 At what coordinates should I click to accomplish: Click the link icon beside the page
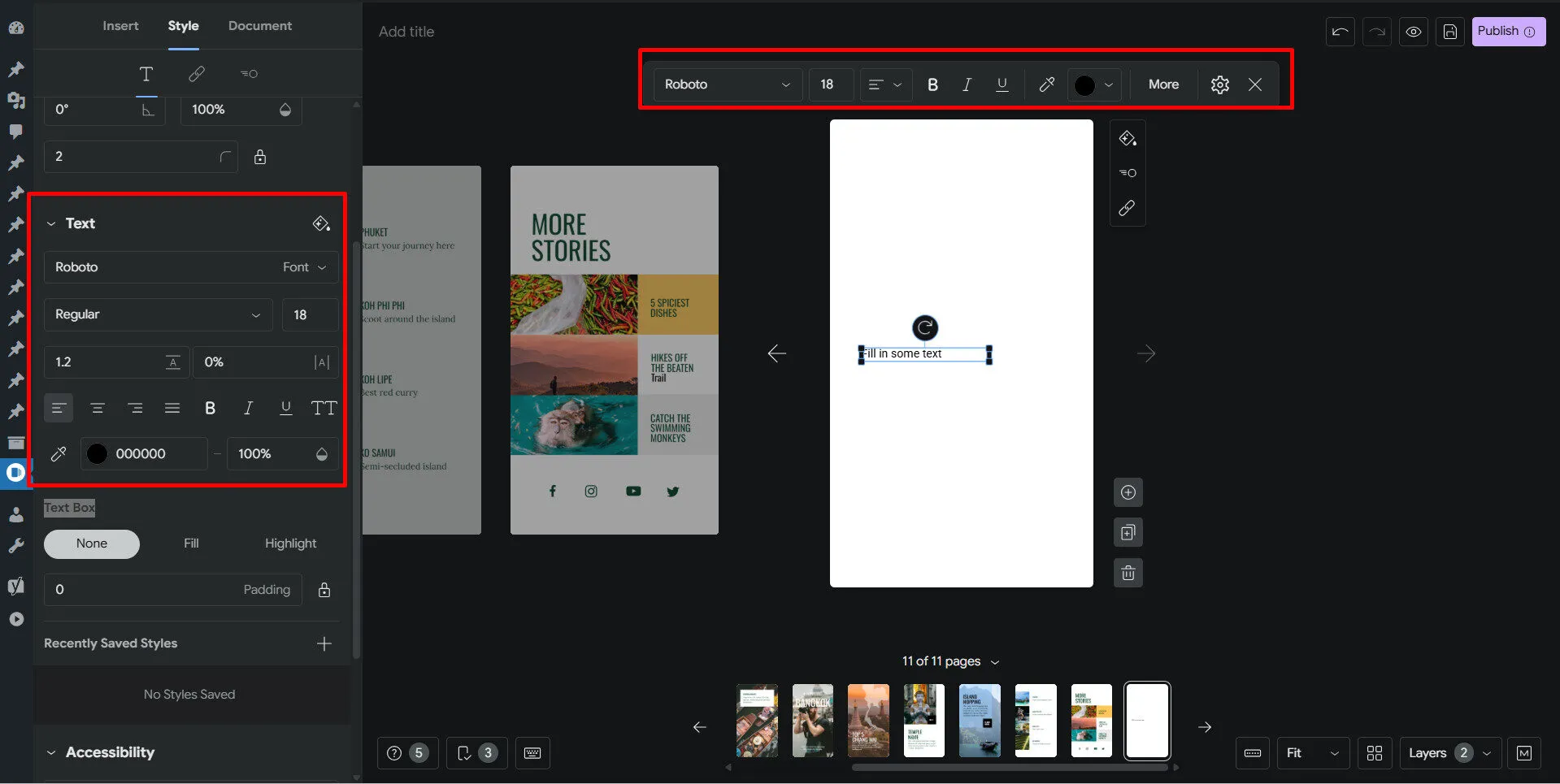click(1127, 208)
